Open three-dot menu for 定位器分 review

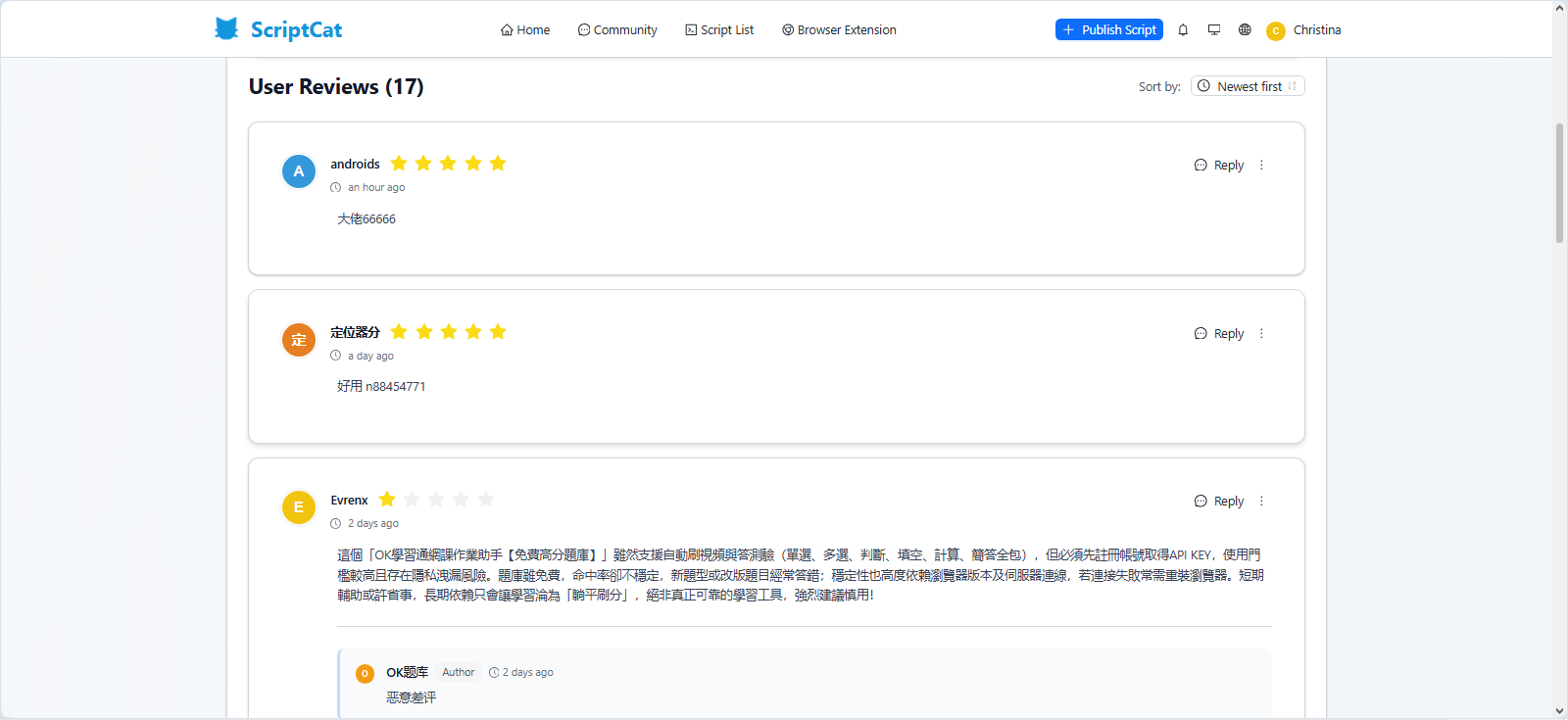[1261, 334]
